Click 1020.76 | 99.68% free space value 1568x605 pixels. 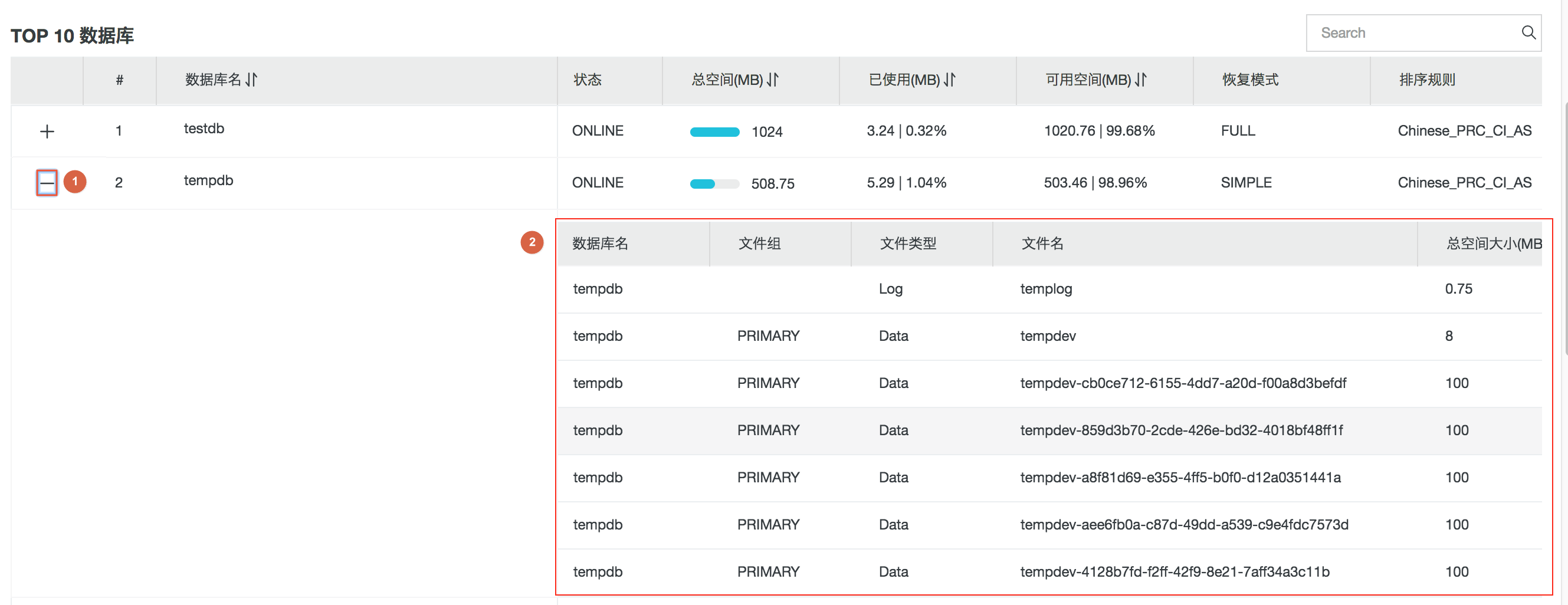pos(1099,131)
